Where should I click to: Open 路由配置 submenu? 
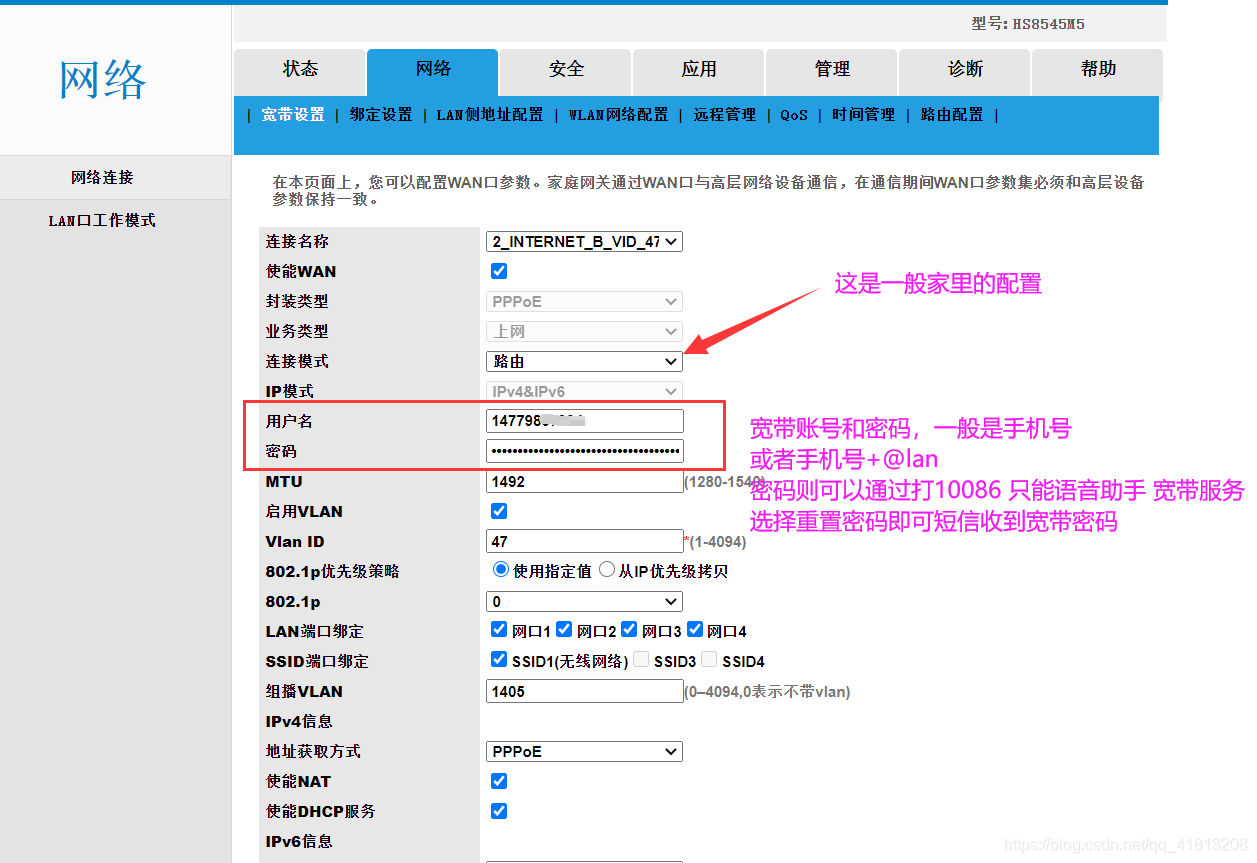[x=952, y=115]
